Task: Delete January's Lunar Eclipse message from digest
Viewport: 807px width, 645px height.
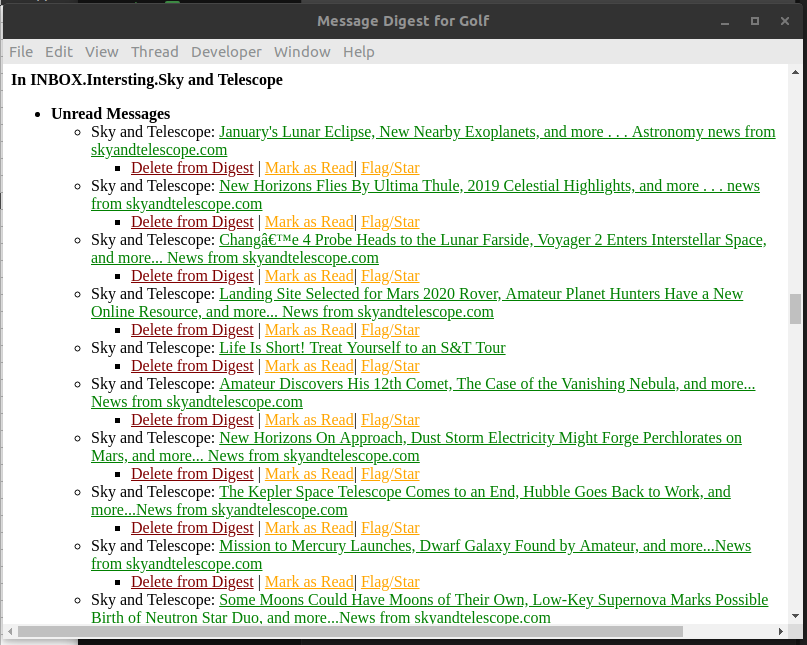Action: 192,168
